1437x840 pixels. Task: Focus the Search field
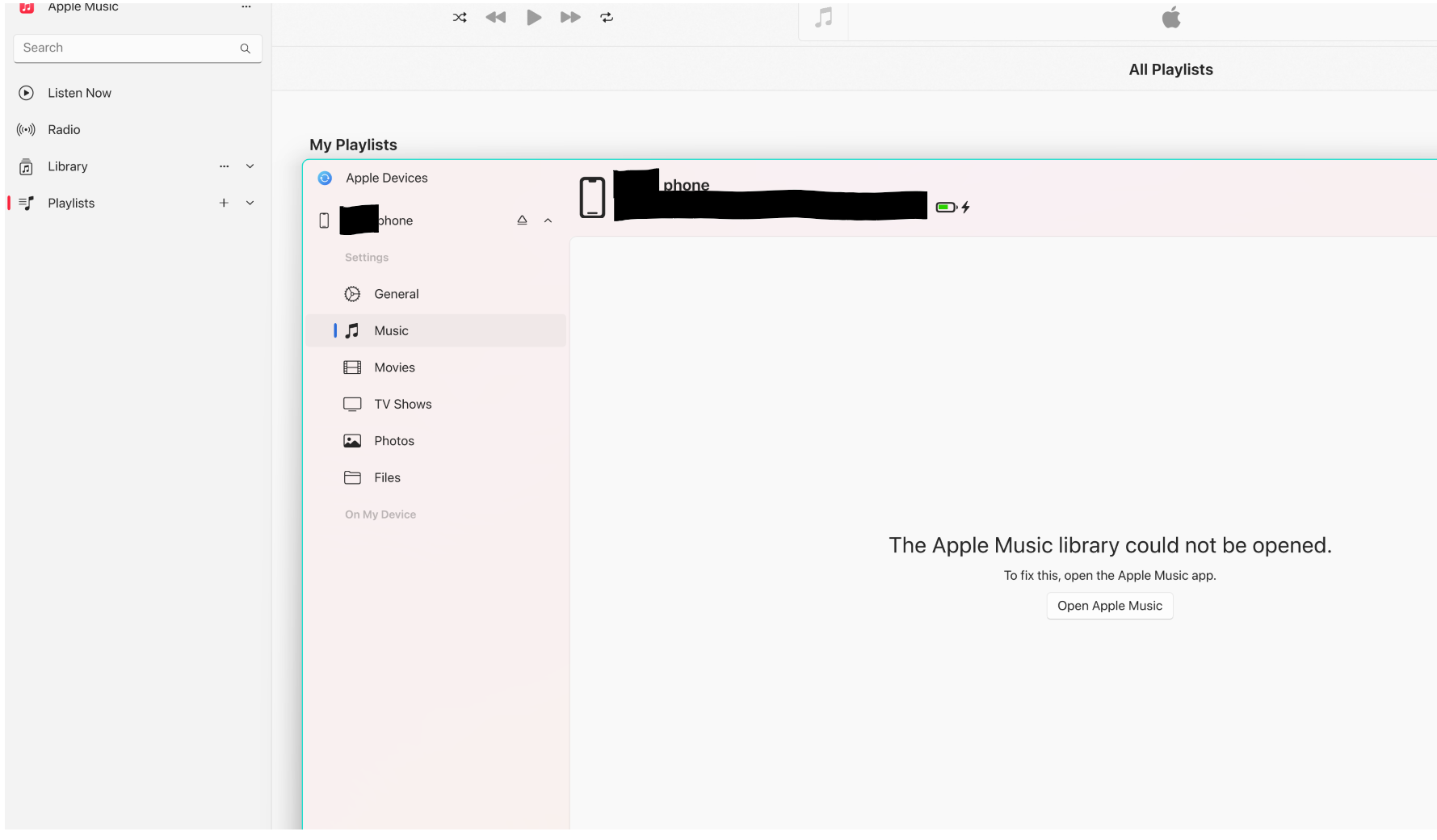point(137,48)
